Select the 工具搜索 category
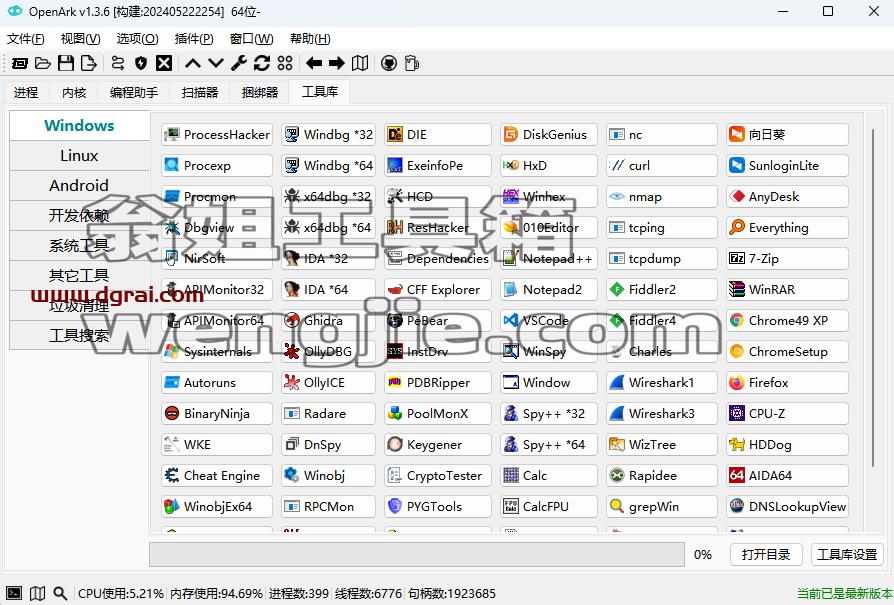Viewport: 894px width, 605px height. point(79,336)
